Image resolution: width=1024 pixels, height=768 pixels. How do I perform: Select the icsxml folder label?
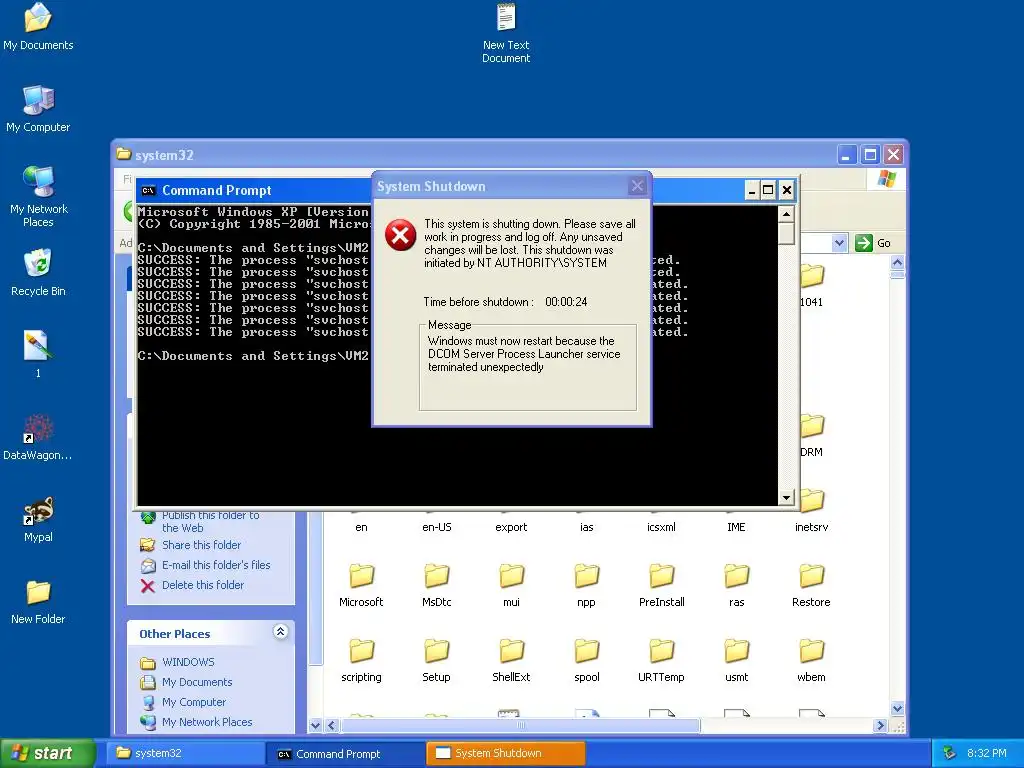(662, 527)
